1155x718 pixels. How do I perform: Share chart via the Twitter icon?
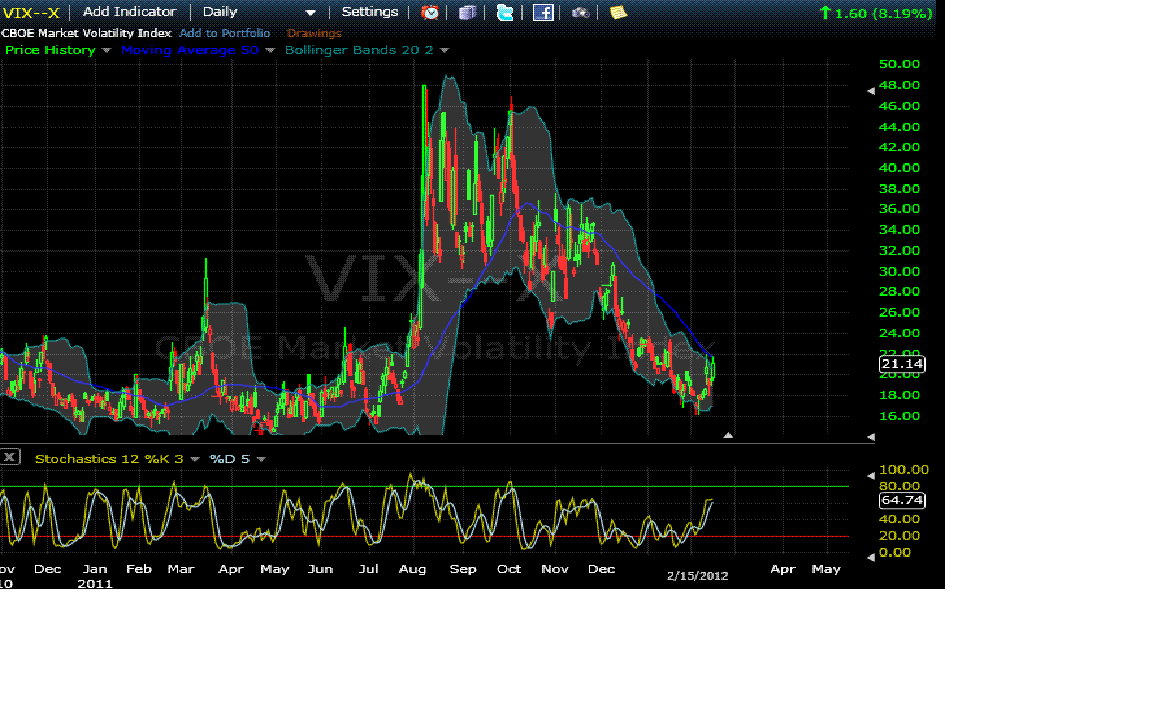[x=505, y=12]
